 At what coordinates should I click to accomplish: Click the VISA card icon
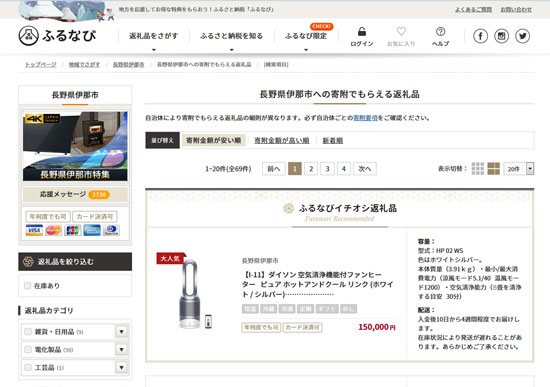tap(34, 230)
